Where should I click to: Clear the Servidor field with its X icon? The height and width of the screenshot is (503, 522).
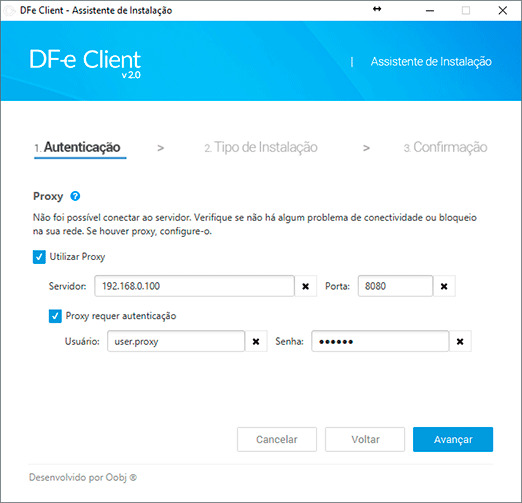(305, 286)
